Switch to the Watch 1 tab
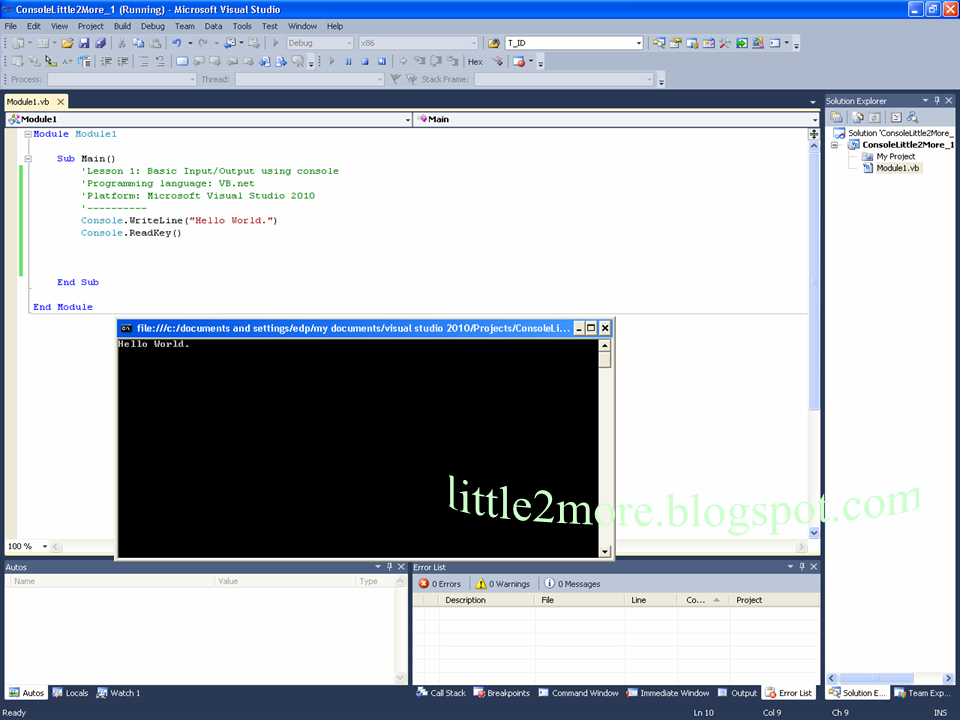Image resolution: width=960 pixels, height=720 pixels. [x=118, y=693]
